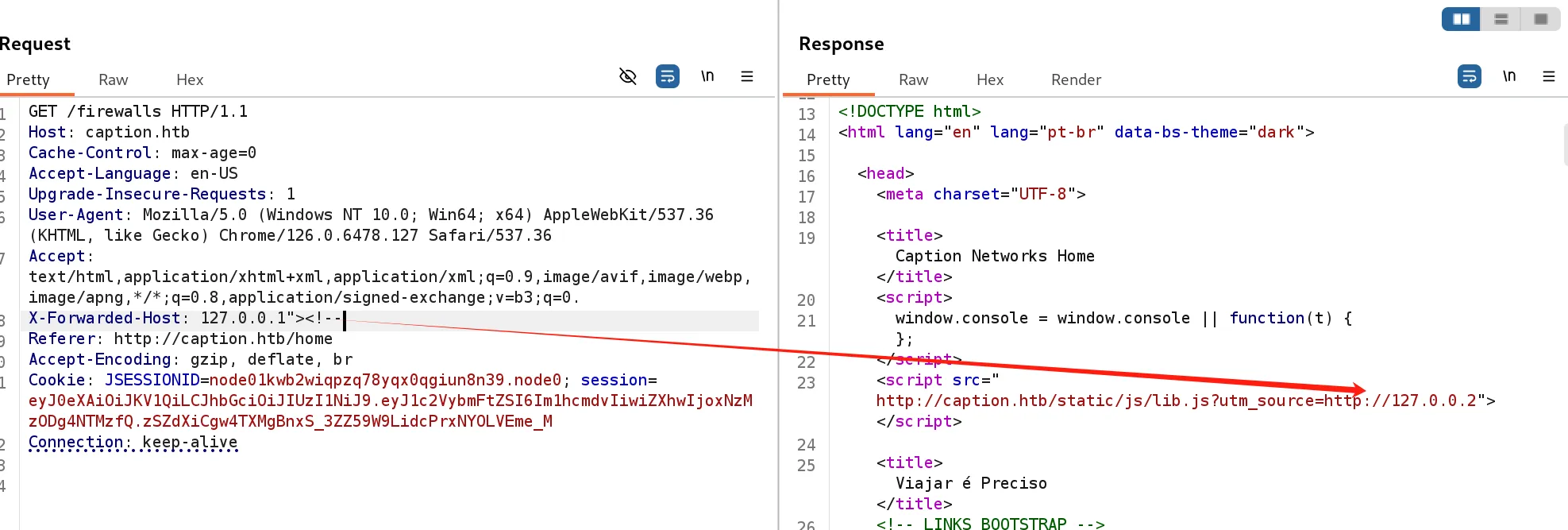Click the Accept-Encoding header line
The height and width of the screenshot is (530, 1568).
pyautogui.click(x=191, y=359)
